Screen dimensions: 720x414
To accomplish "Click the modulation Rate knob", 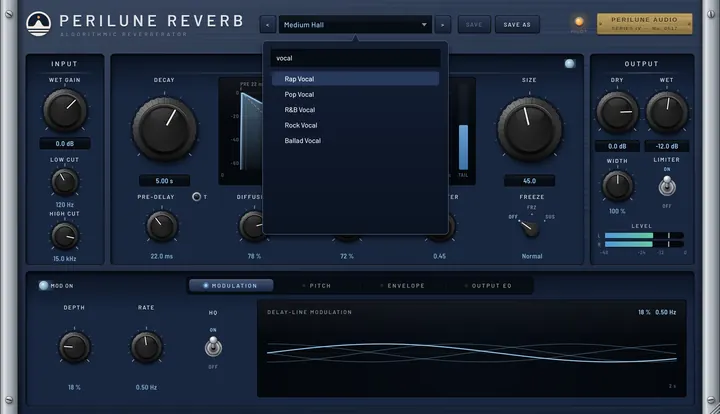I will click(146, 347).
